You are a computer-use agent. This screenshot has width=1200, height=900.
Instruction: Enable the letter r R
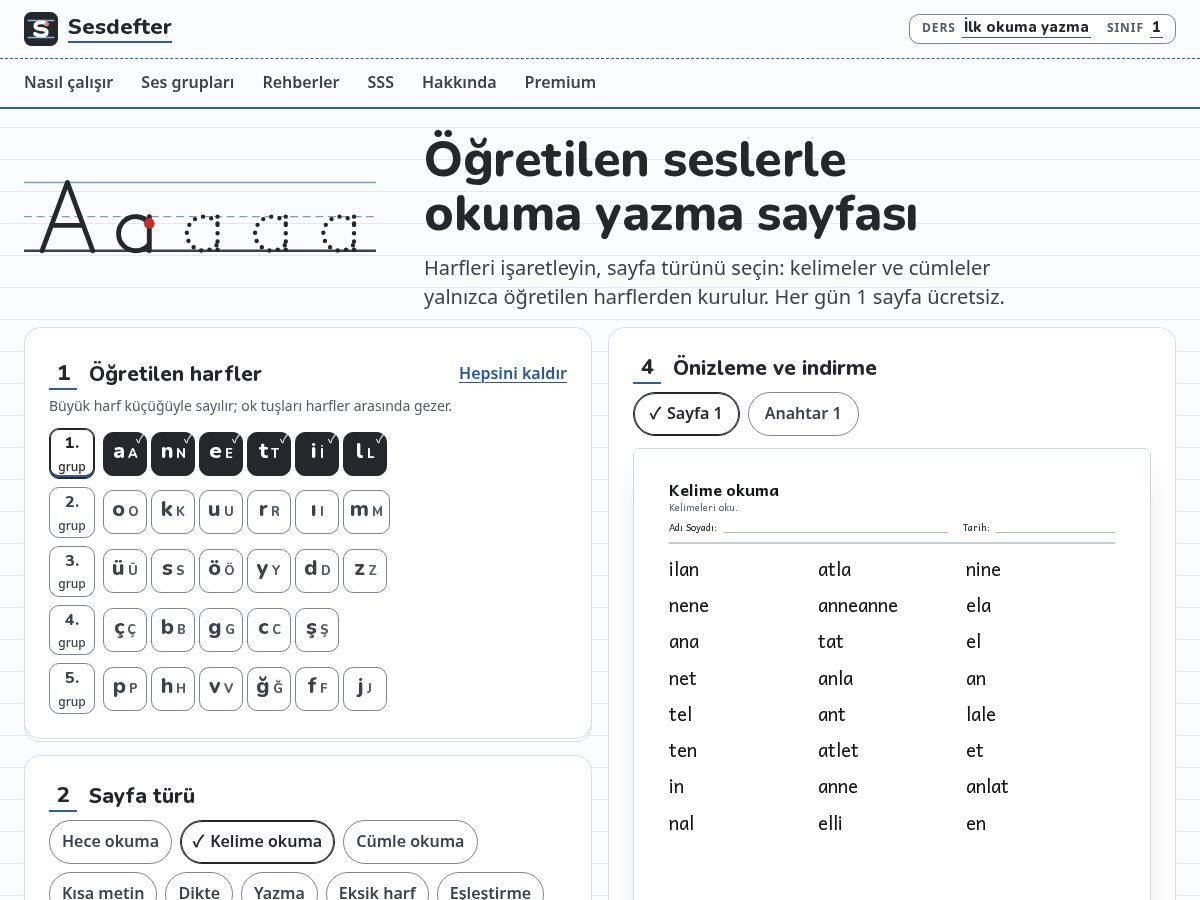click(269, 511)
